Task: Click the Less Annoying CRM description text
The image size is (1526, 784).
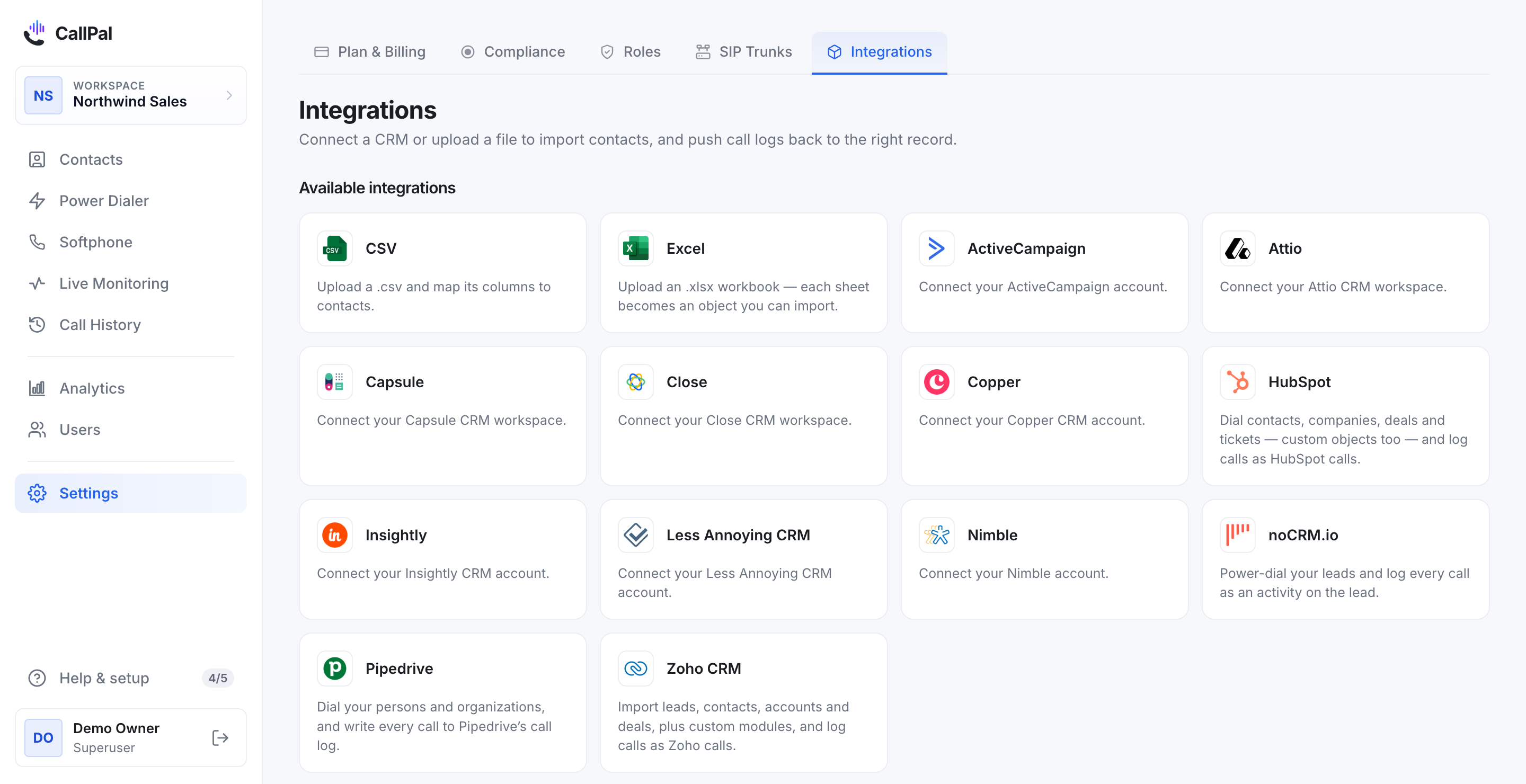Action: tap(724, 583)
